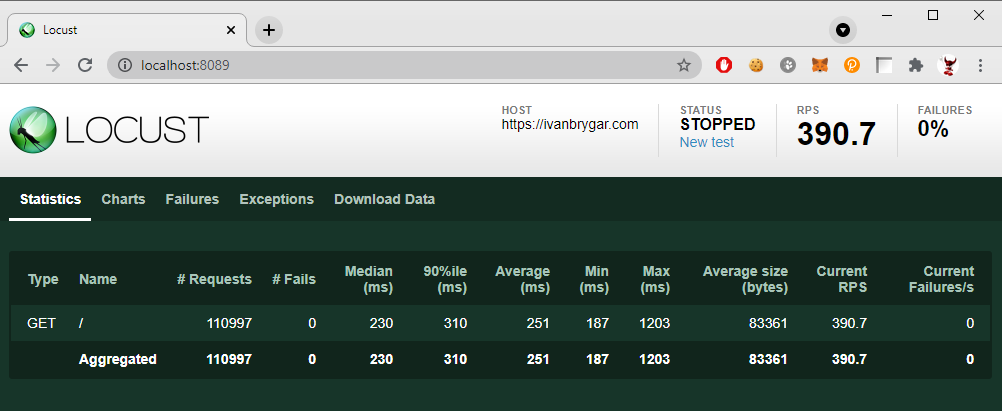This screenshot has height=411, width=1002.
Task: Open a new browser tab
Action: tap(269, 30)
